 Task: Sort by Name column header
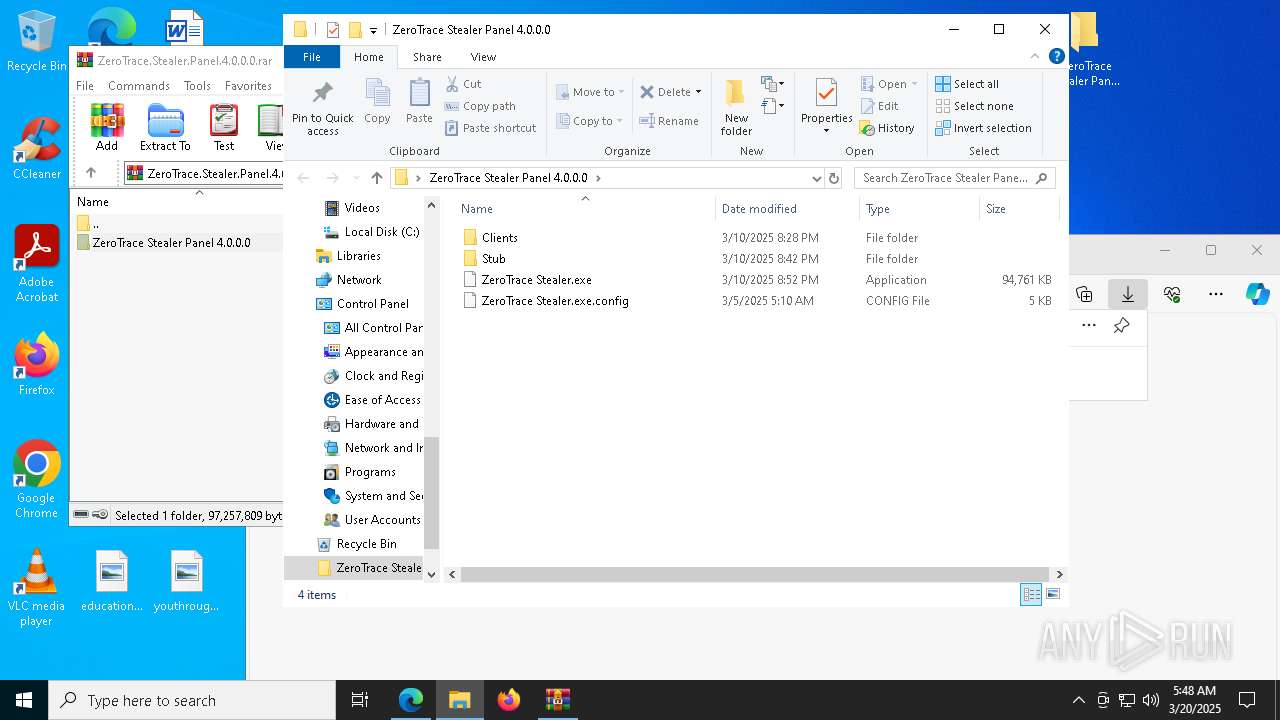(585, 209)
